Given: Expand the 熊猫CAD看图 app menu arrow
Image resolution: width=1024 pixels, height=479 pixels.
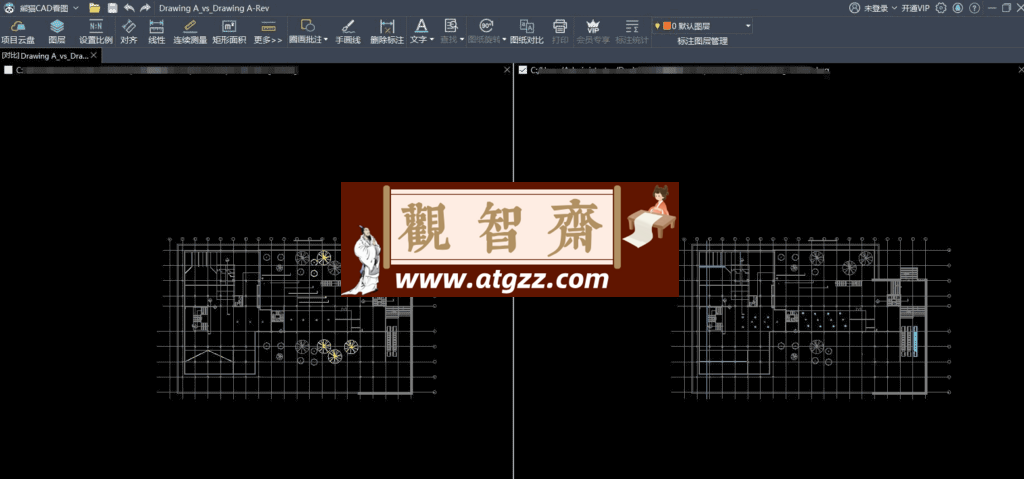Looking at the screenshot, I should (76, 8).
